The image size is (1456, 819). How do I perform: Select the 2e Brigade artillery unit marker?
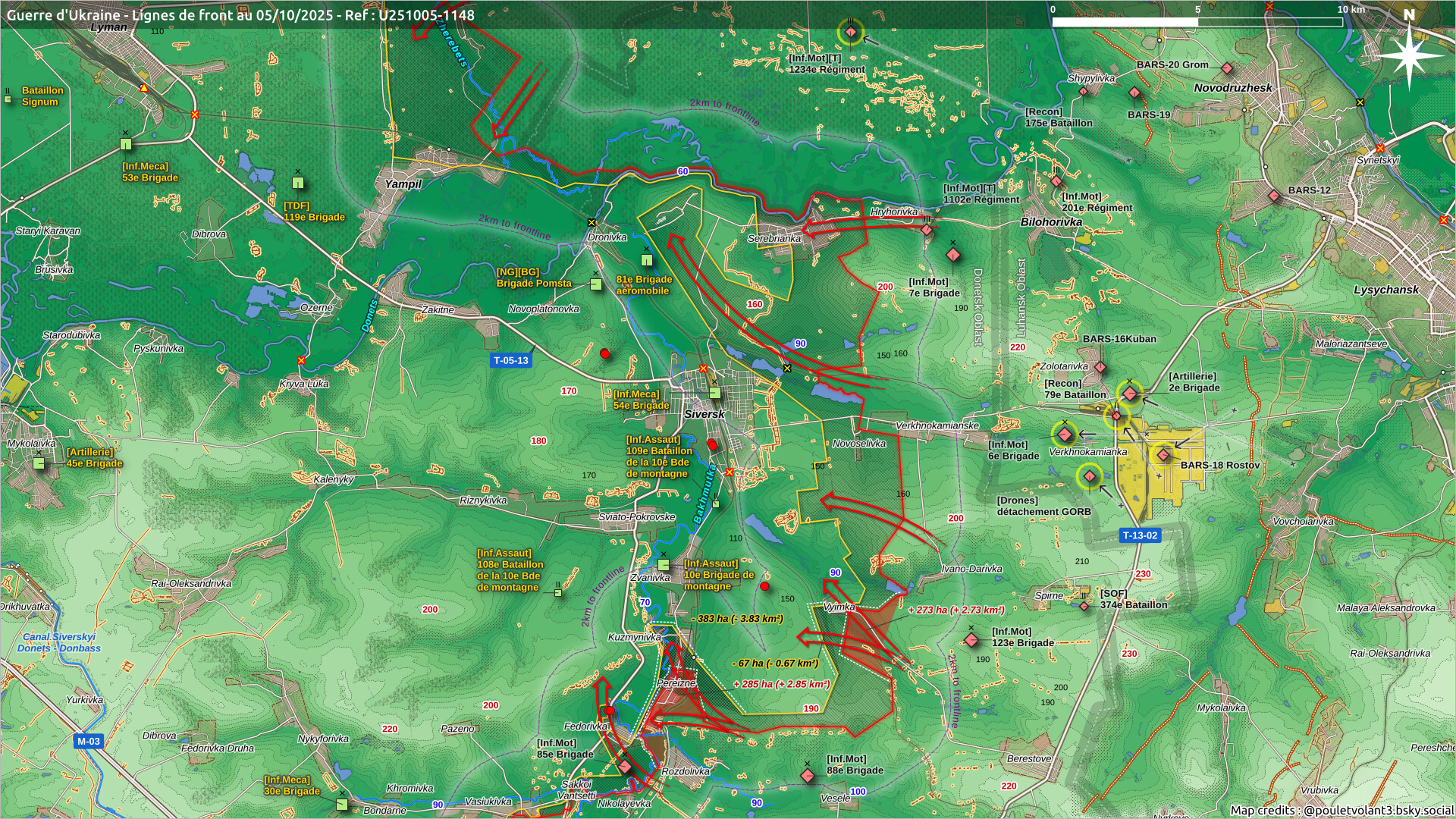(1130, 393)
